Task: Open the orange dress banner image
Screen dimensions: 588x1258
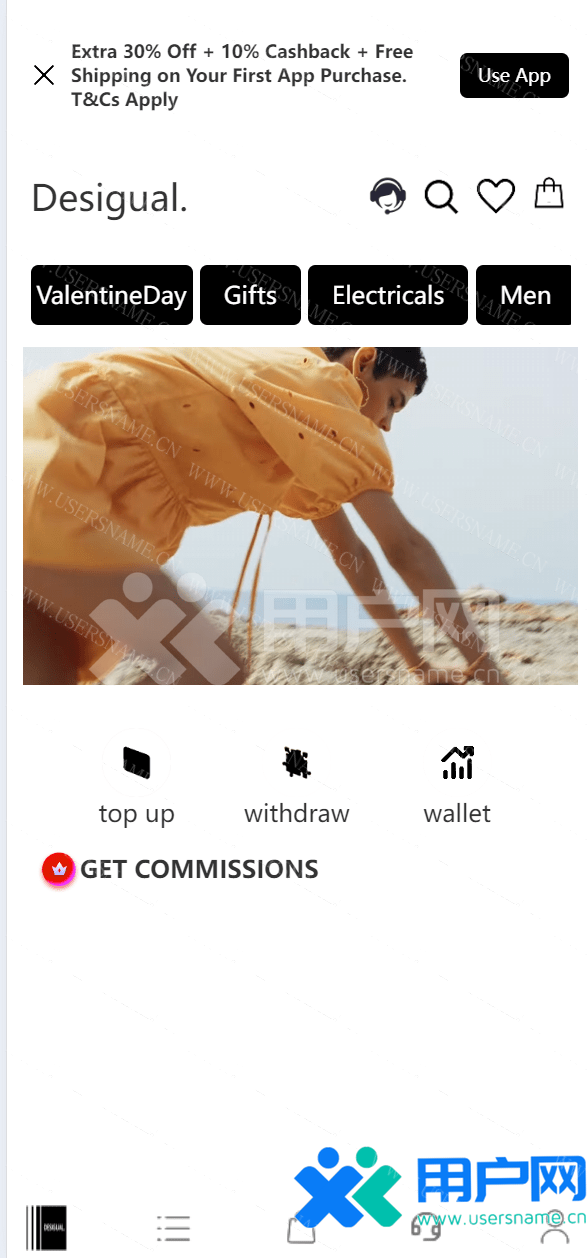Action: click(300, 516)
